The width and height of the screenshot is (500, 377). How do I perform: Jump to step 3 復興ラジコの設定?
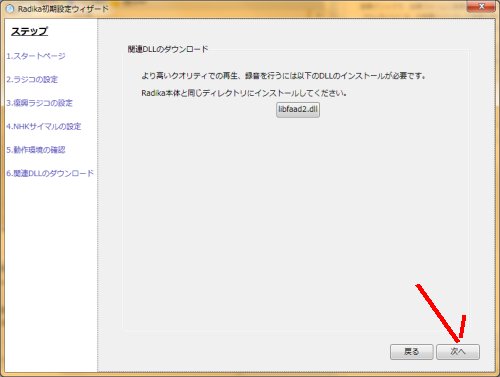[39, 103]
